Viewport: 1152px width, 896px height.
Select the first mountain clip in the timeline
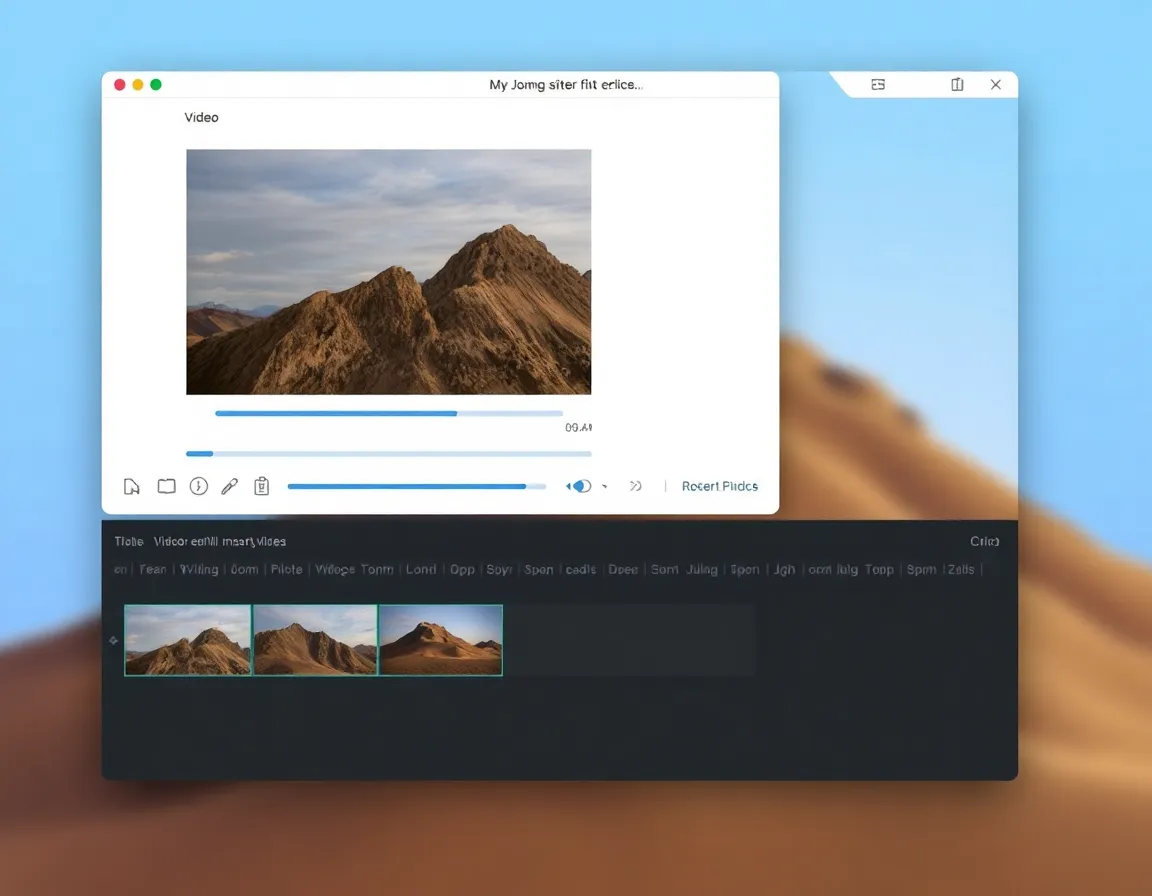[x=188, y=640]
